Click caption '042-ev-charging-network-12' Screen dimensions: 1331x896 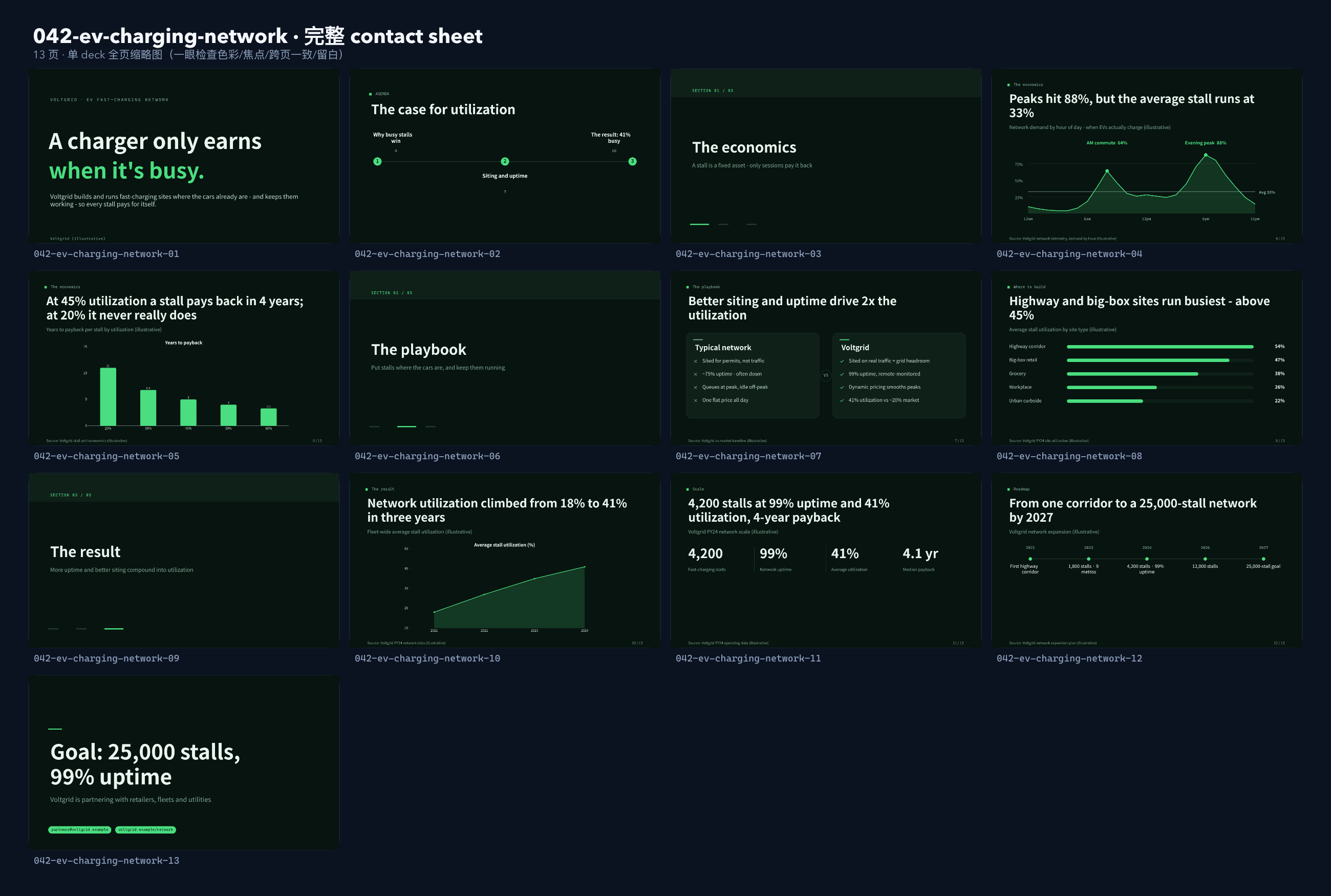coord(1069,658)
